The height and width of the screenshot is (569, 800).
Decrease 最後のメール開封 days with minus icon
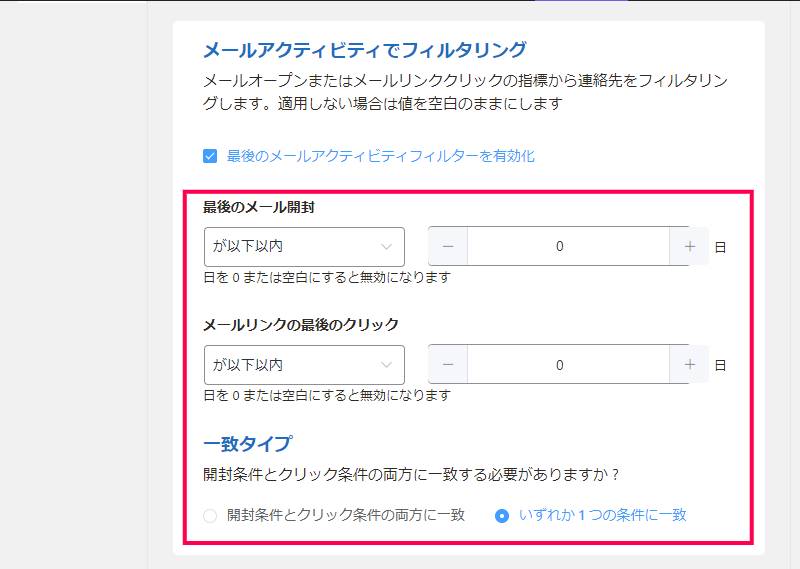coord(448,246)
